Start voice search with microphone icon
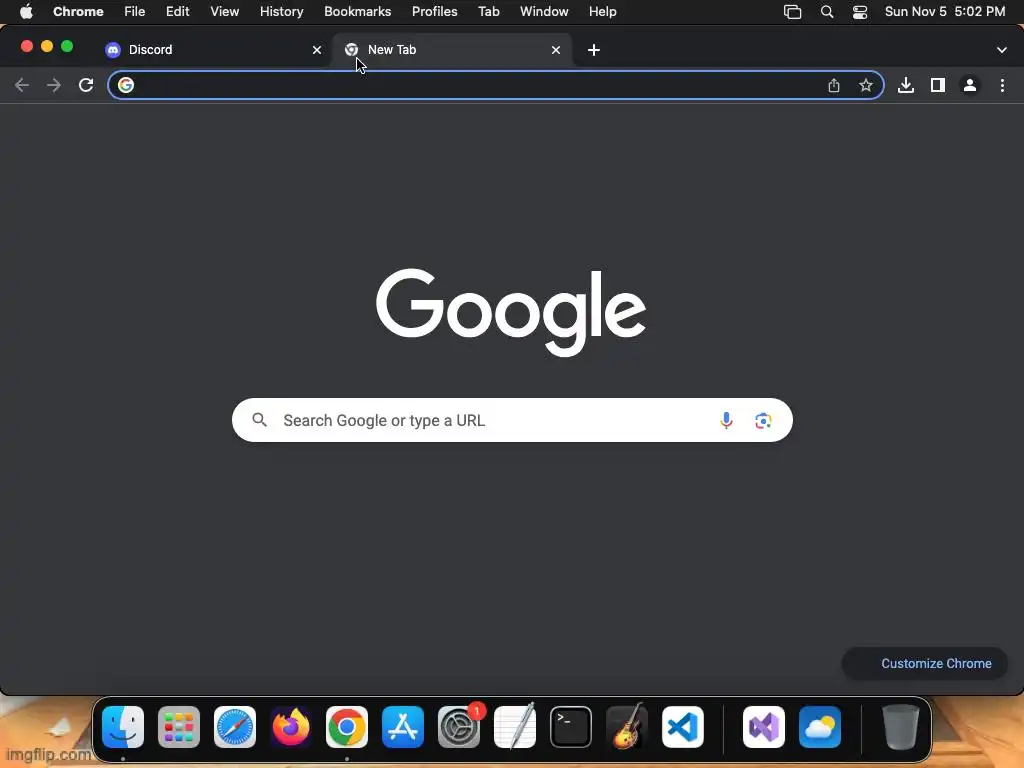This screenshot has width=1024, height=768. pyautogui.click(x=726, y=420)
